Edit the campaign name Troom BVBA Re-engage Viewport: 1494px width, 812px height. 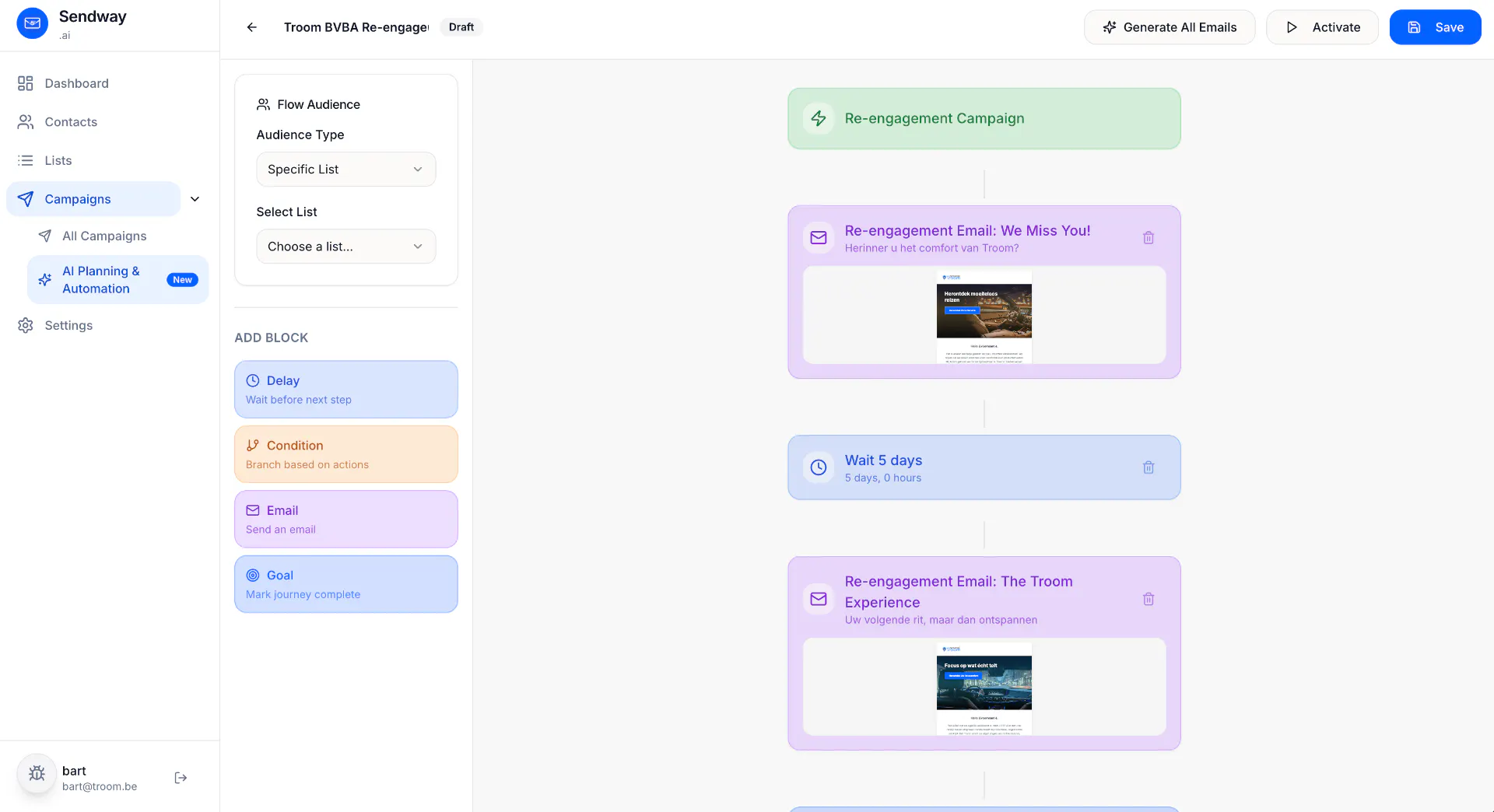(x=356, y=27)
